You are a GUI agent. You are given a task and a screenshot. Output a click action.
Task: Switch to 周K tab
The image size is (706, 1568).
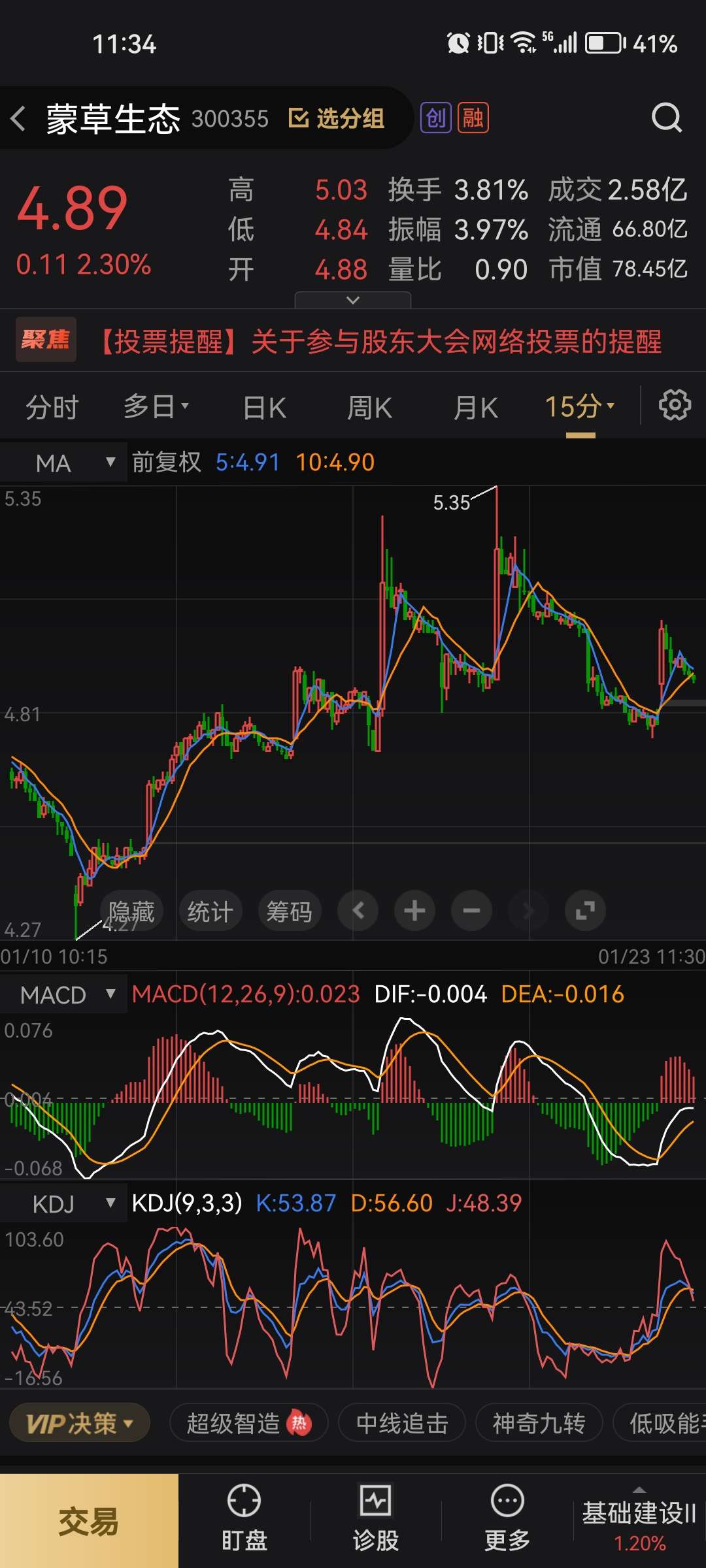pyautogui.click(x=369, y=407)
